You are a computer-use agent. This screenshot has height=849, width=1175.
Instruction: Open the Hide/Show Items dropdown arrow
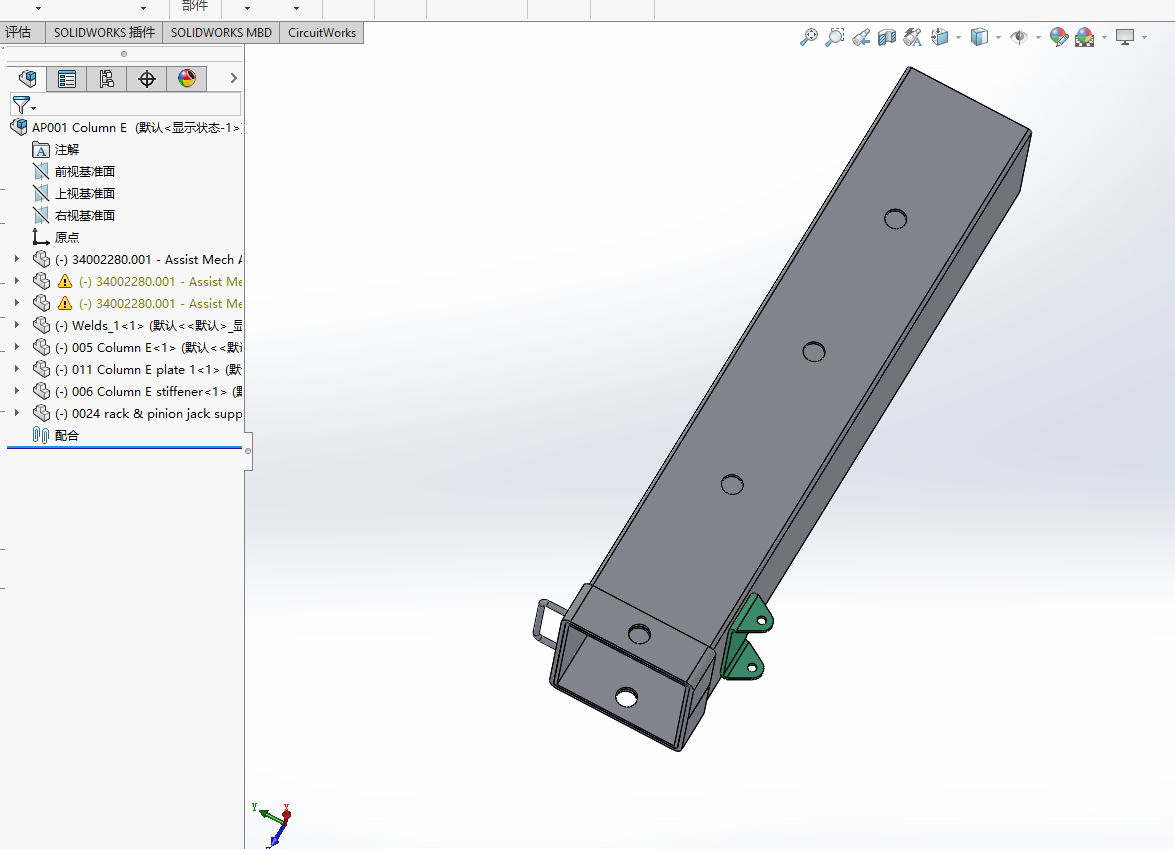pyautogui.click(x=1038, y=37)
